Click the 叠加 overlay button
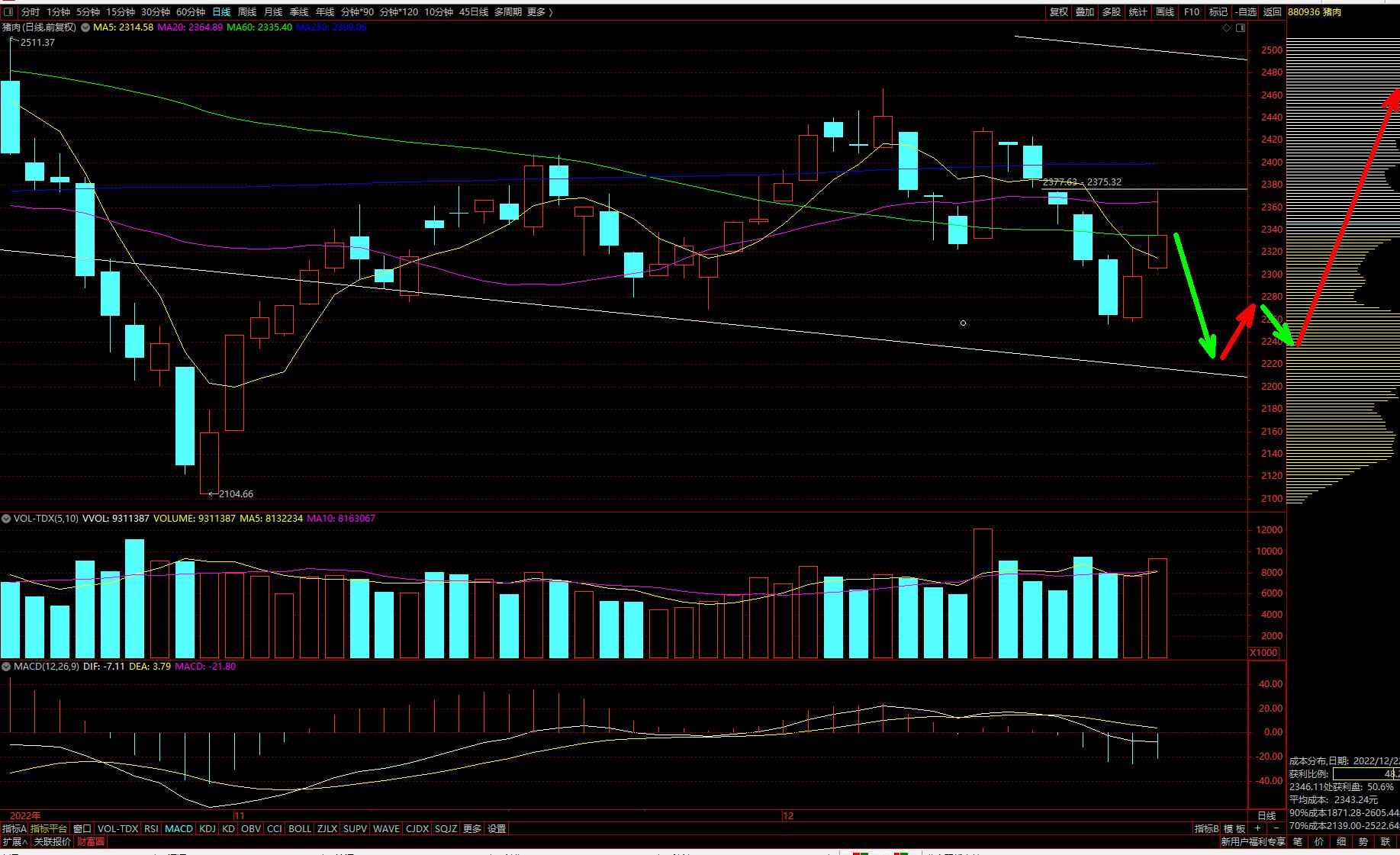This screenshot has height=855, width=1400. click(x=1085, y=11)
